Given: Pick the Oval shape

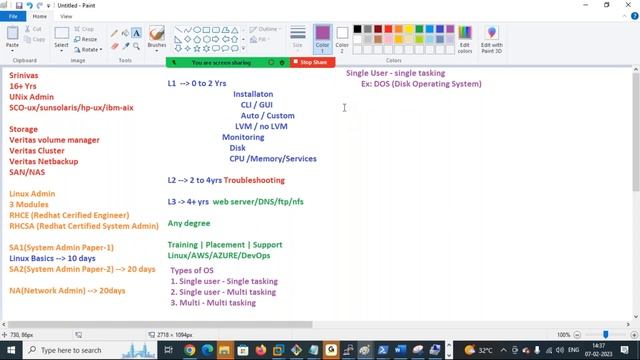Looking at the screenshot, I should 197,30.
